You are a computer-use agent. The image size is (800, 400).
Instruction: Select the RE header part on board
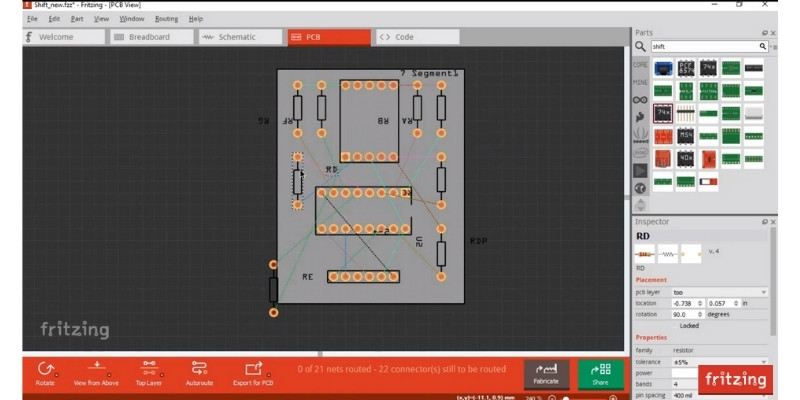pyautogui.click(x=363, y=277)
